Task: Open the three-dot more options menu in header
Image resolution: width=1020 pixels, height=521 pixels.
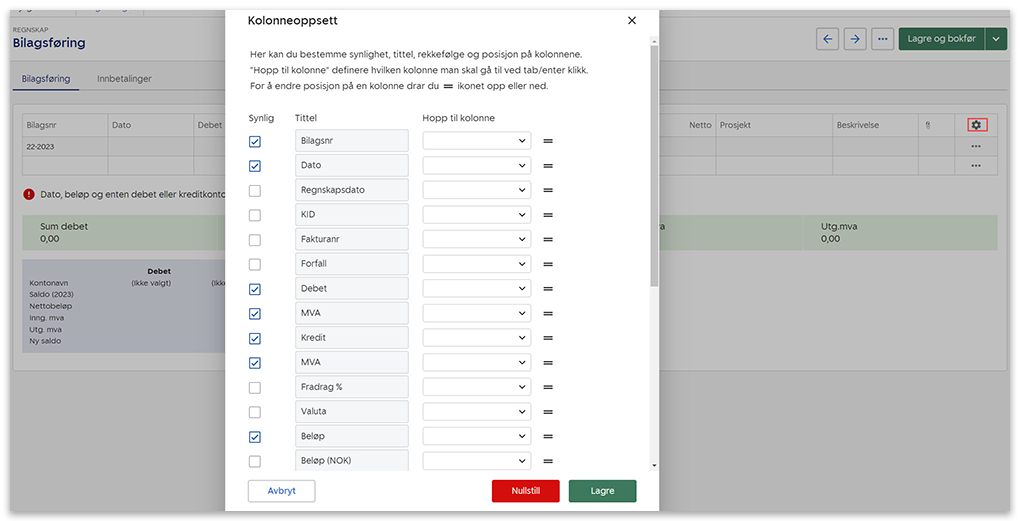Action: (x=881, y=39)
